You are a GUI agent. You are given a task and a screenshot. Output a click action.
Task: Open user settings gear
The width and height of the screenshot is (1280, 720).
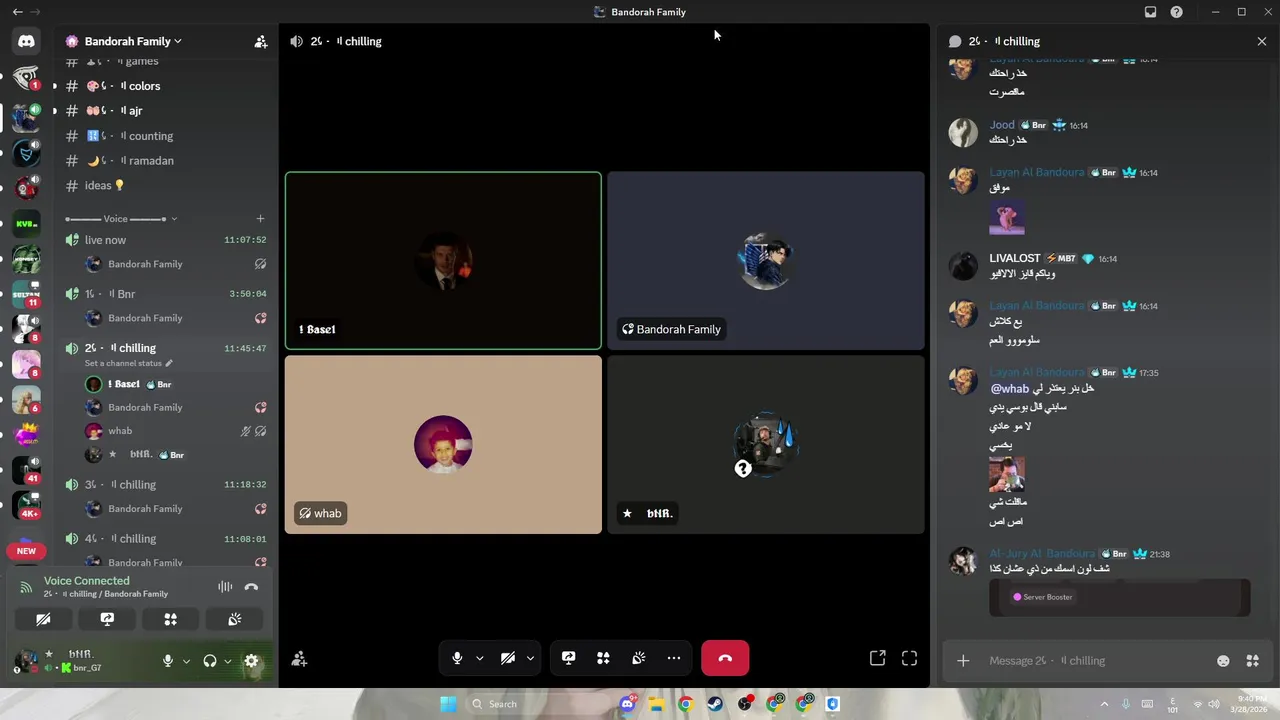tap(252, 661)
